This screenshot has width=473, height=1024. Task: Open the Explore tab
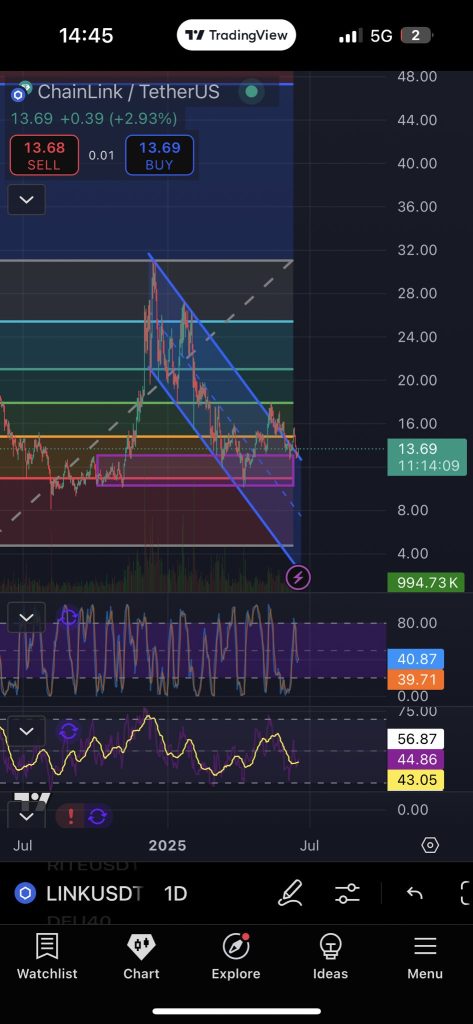point(236,957)
